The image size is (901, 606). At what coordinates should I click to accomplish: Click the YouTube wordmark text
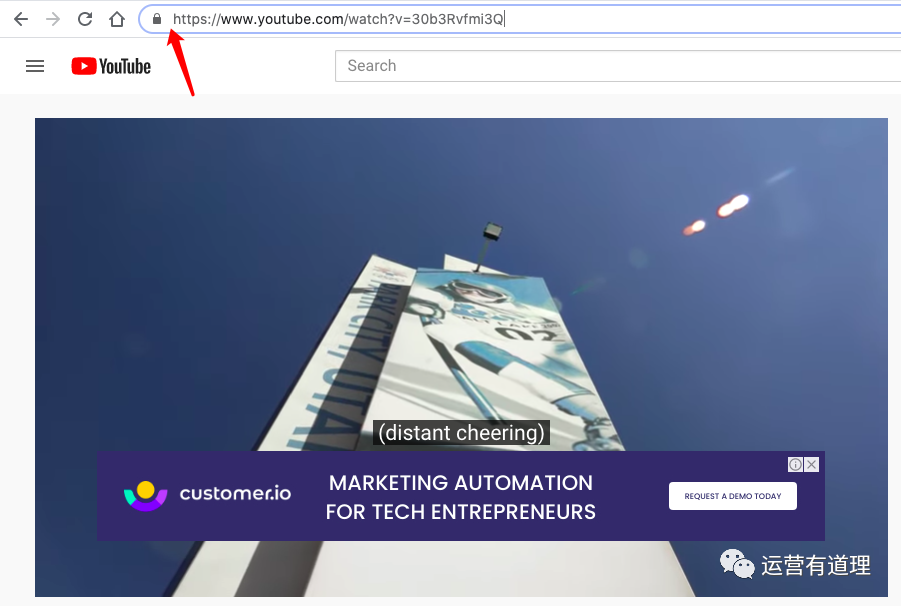[125, 66]
